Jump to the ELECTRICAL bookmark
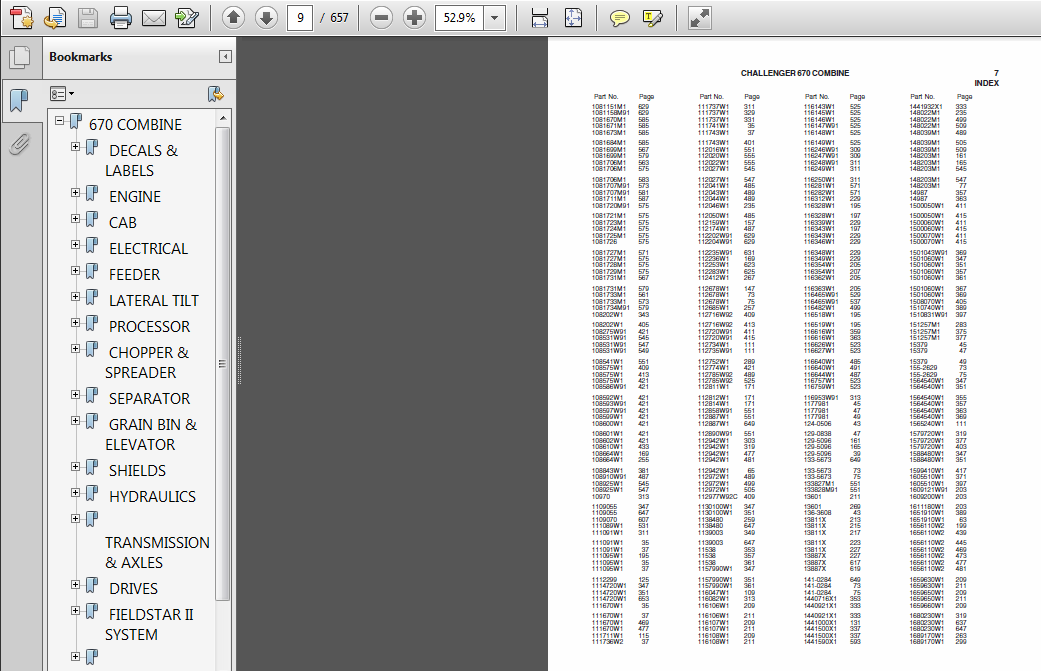The image size is (1041, 671). coord(148,248)
